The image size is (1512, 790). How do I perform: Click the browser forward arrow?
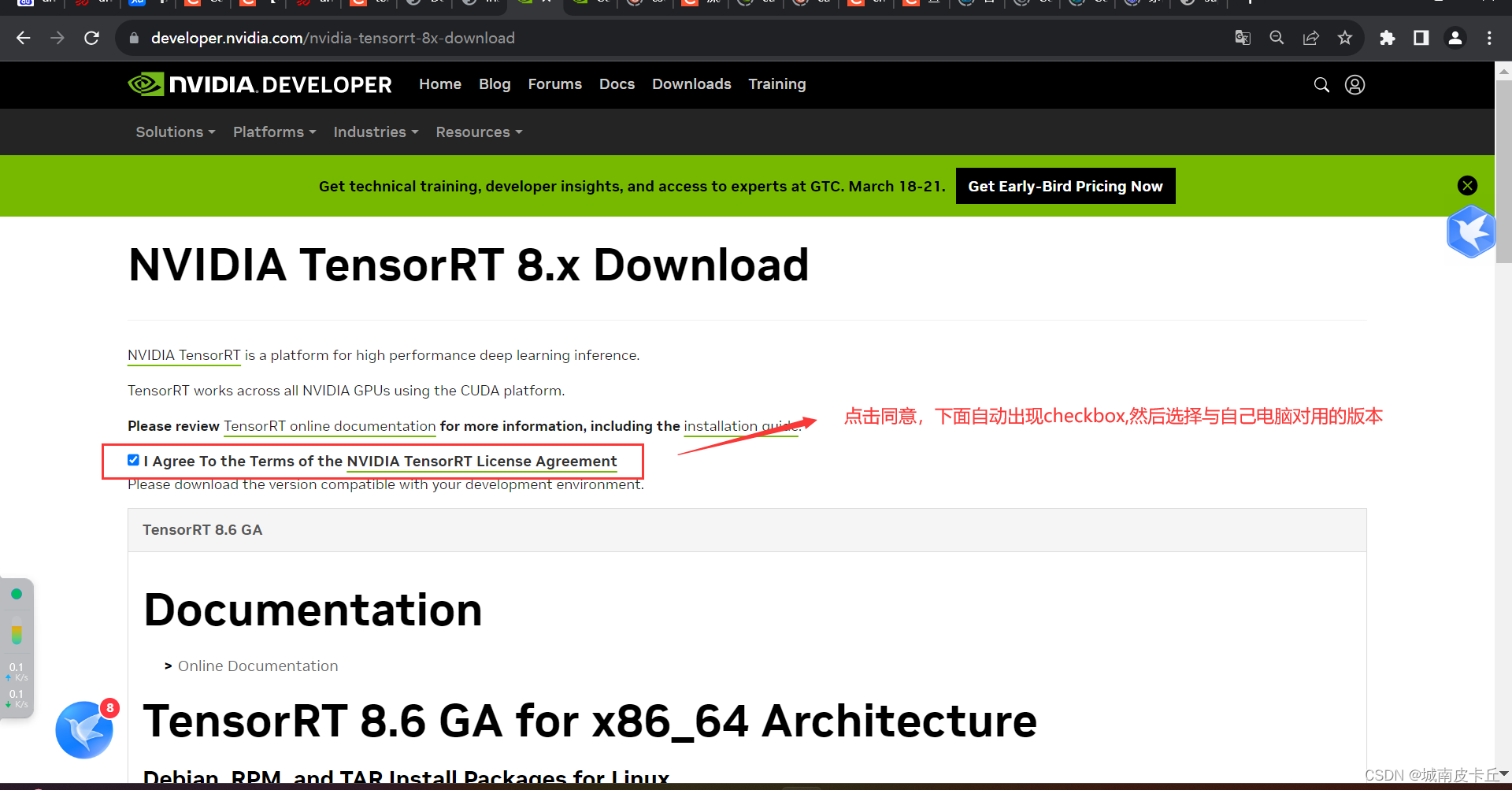click(x=57, y=38)
